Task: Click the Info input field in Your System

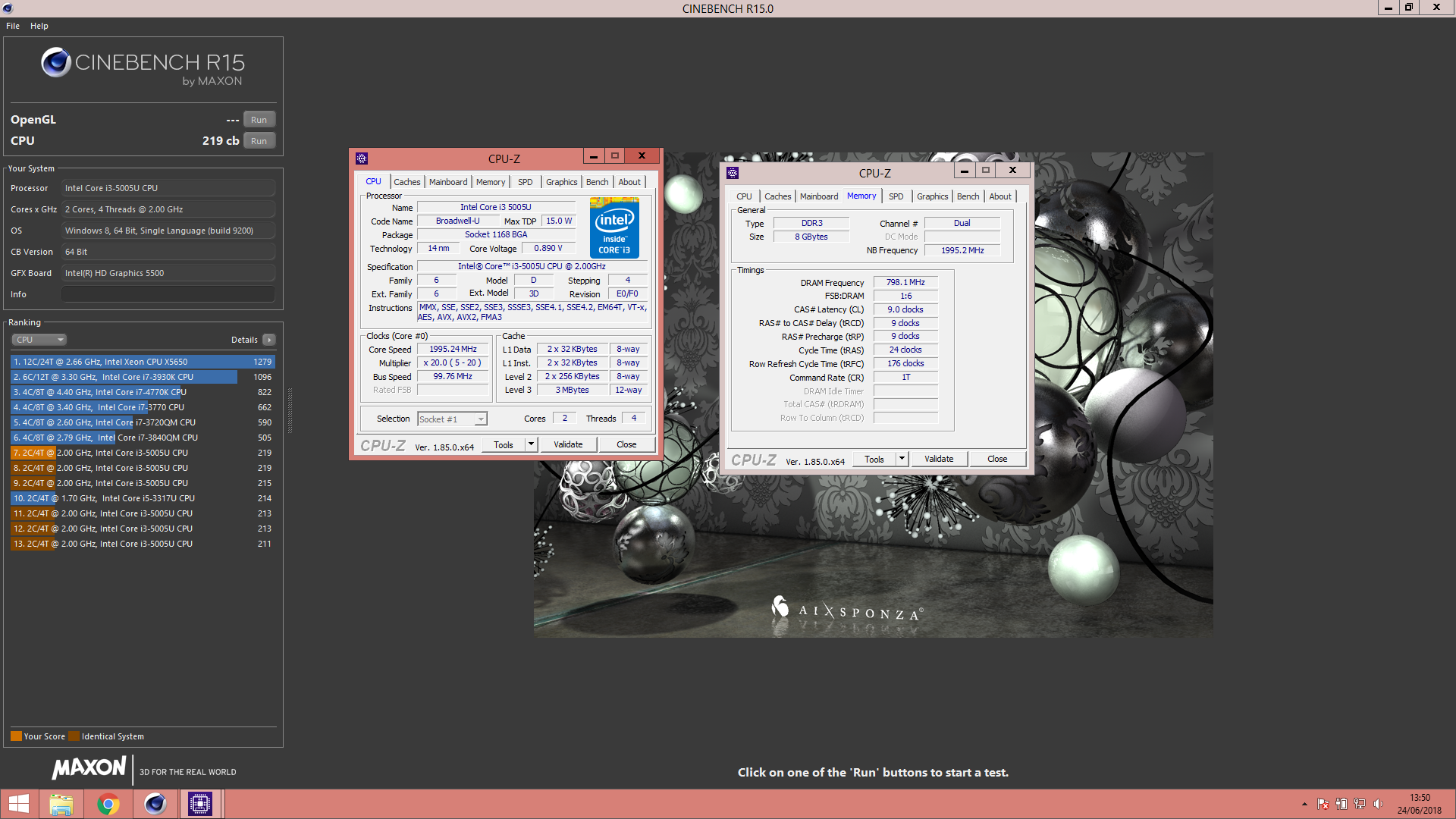Action: click(x=168, y=294)
